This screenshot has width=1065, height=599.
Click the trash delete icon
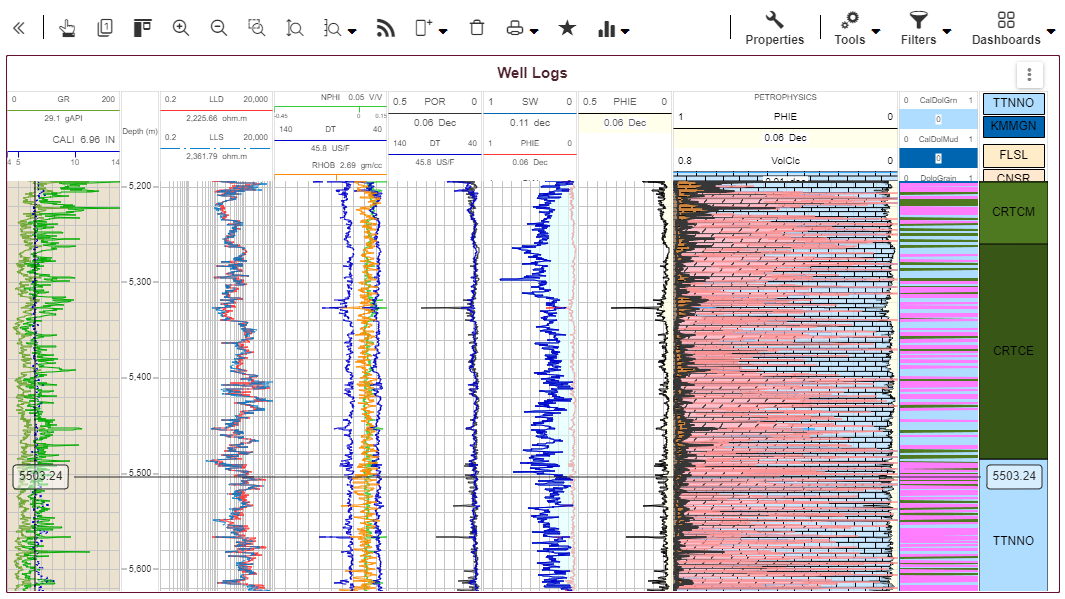[477, 28]
